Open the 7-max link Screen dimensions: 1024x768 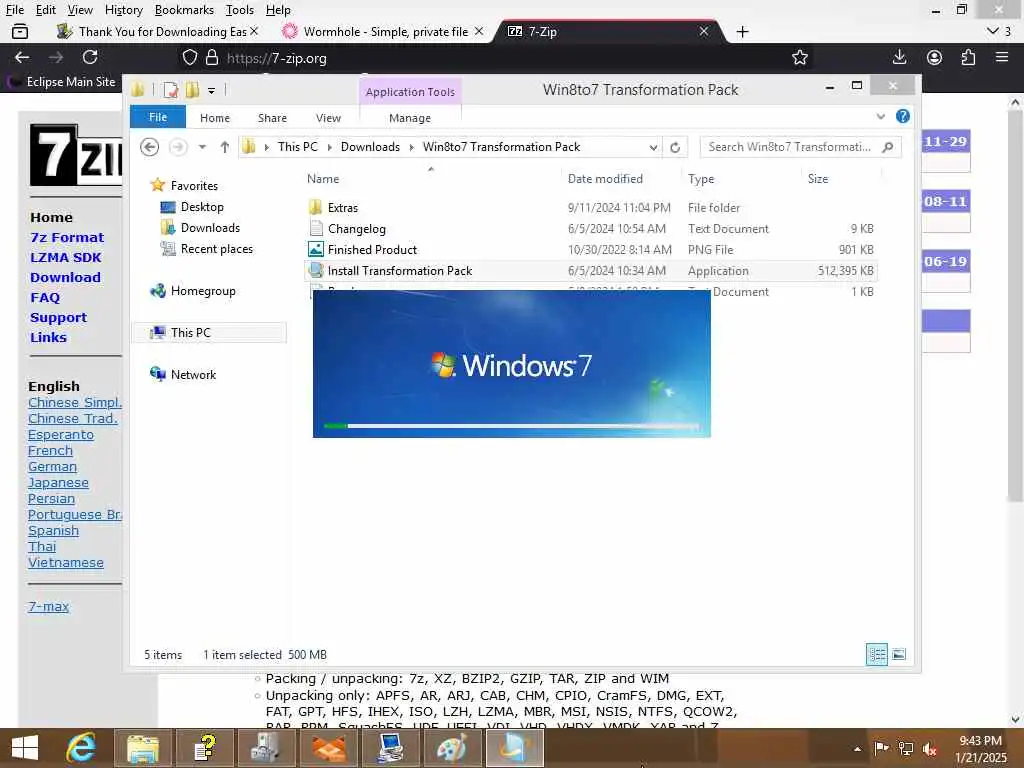[48, 607]
